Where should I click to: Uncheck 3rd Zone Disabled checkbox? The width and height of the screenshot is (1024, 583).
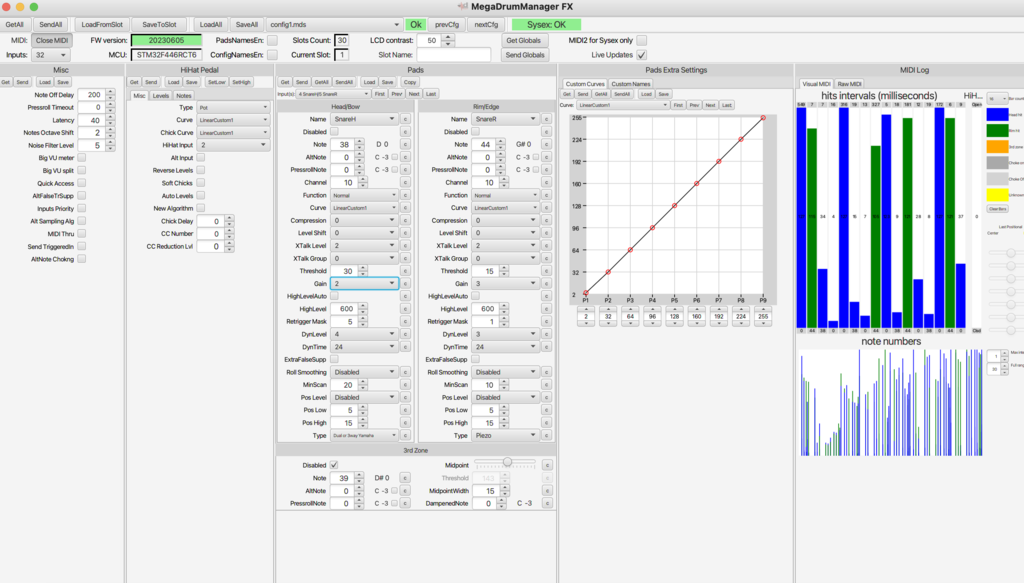tap(334, 465)
